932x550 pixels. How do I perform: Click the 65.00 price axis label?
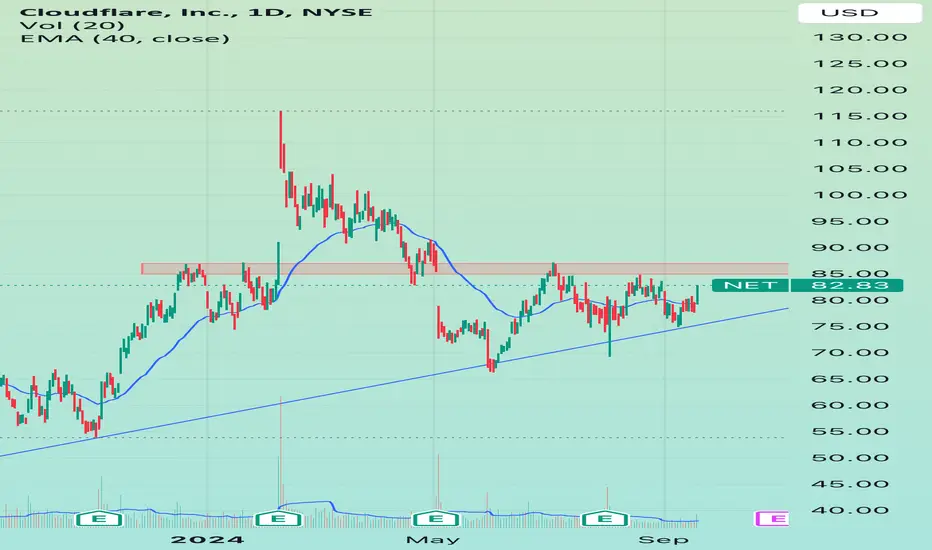(851, 379)
